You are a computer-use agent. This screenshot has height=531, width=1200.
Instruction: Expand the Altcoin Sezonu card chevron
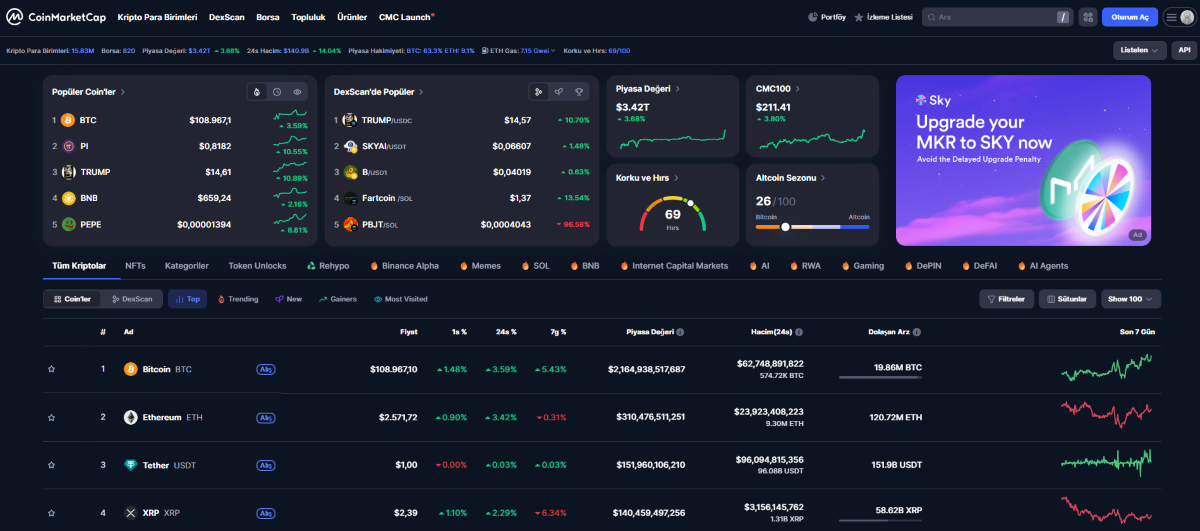click(825, 177)
